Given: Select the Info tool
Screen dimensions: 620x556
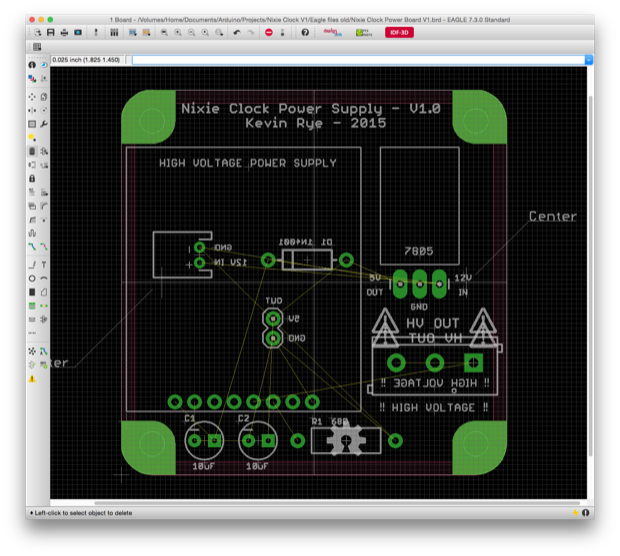Looking at the screenshot, I should pyautogui.click(x=32, y=65).
